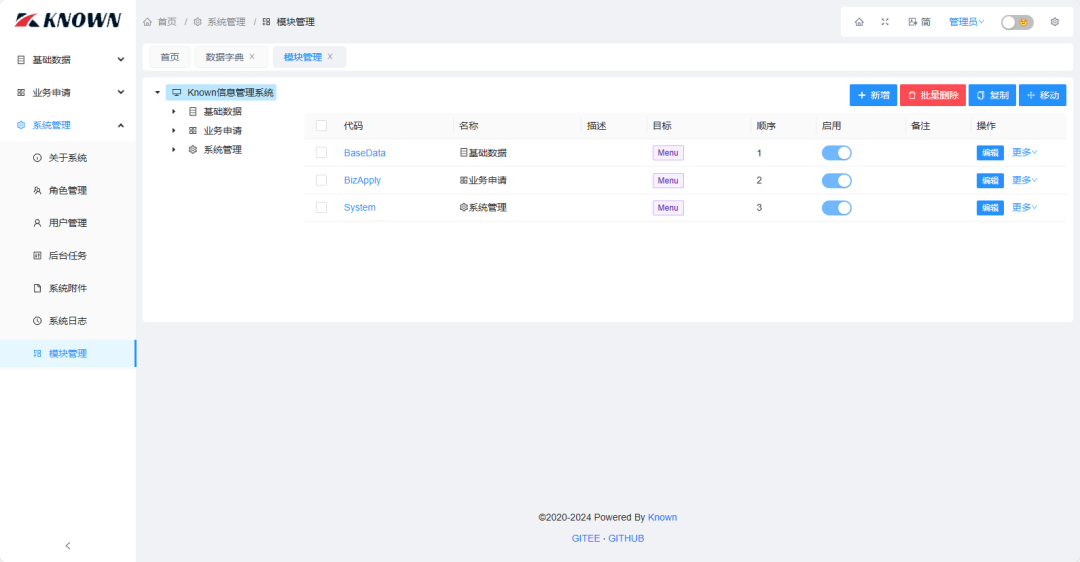Switch to the 首页 tab
Viewport: 1080px width, 562px height.
170,57
